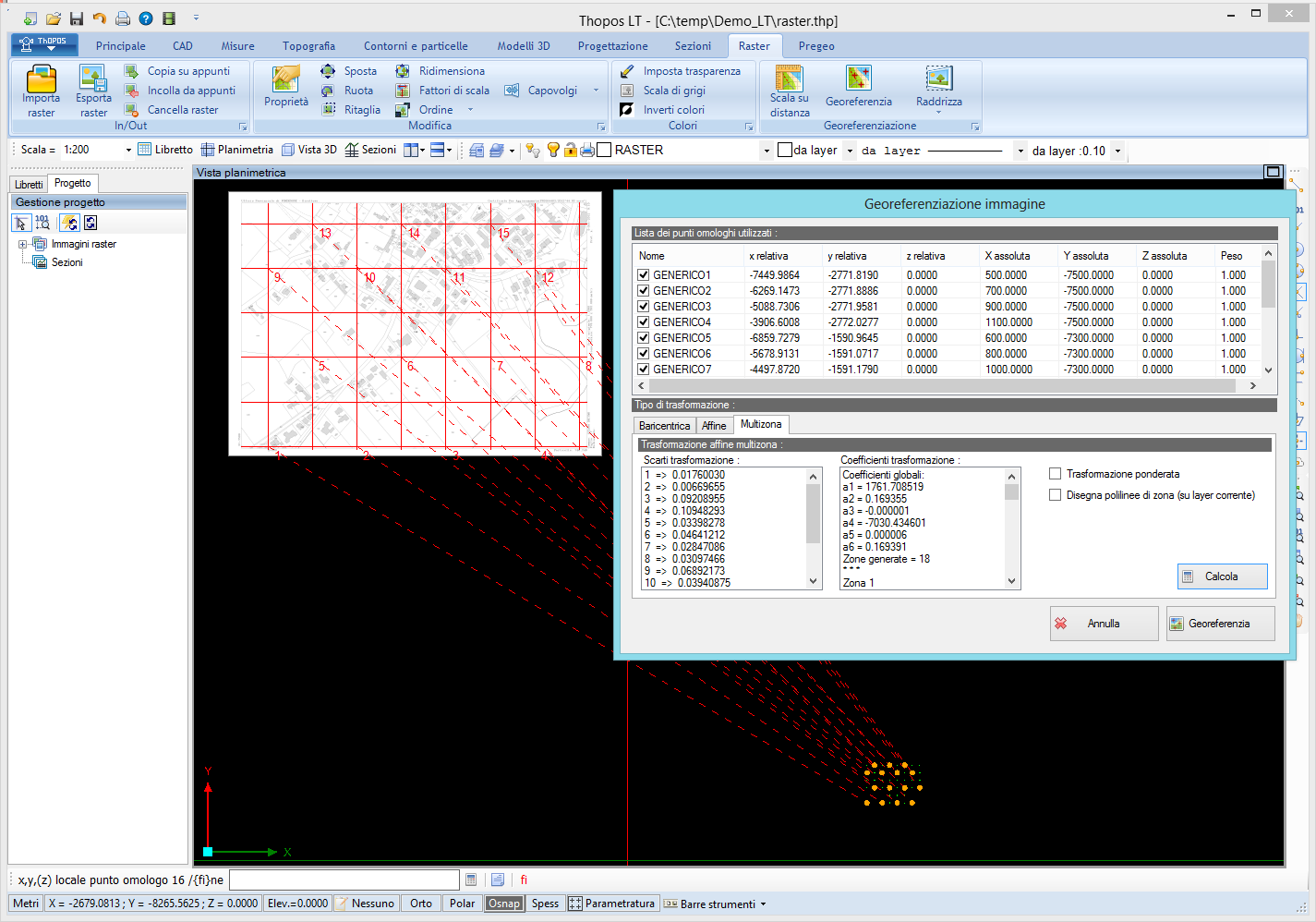
Task: Click the save icon in title bar
Action: point(77,18)
